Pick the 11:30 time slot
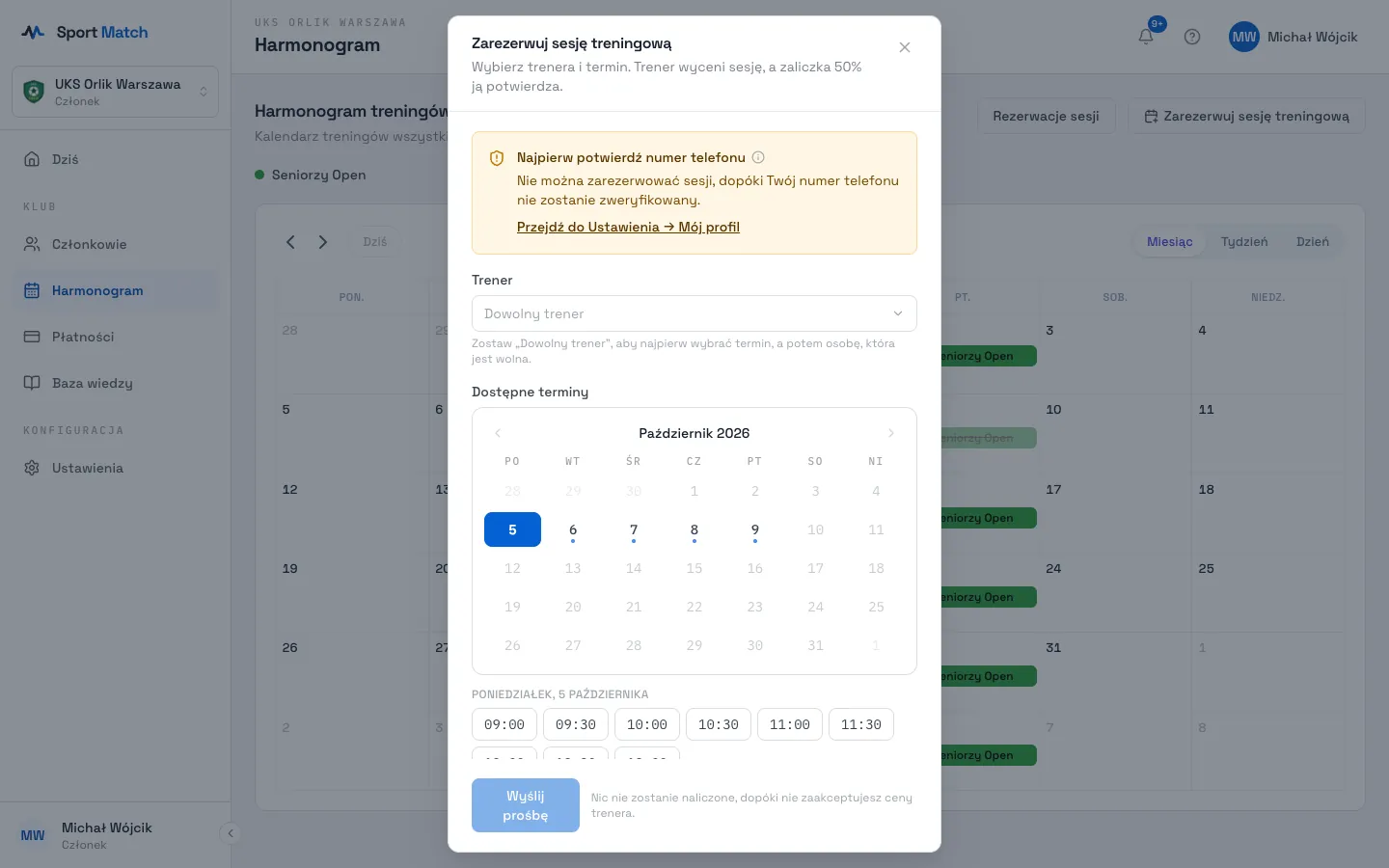The width and height of the screenshot is (1389, 868). pos(861,724)
